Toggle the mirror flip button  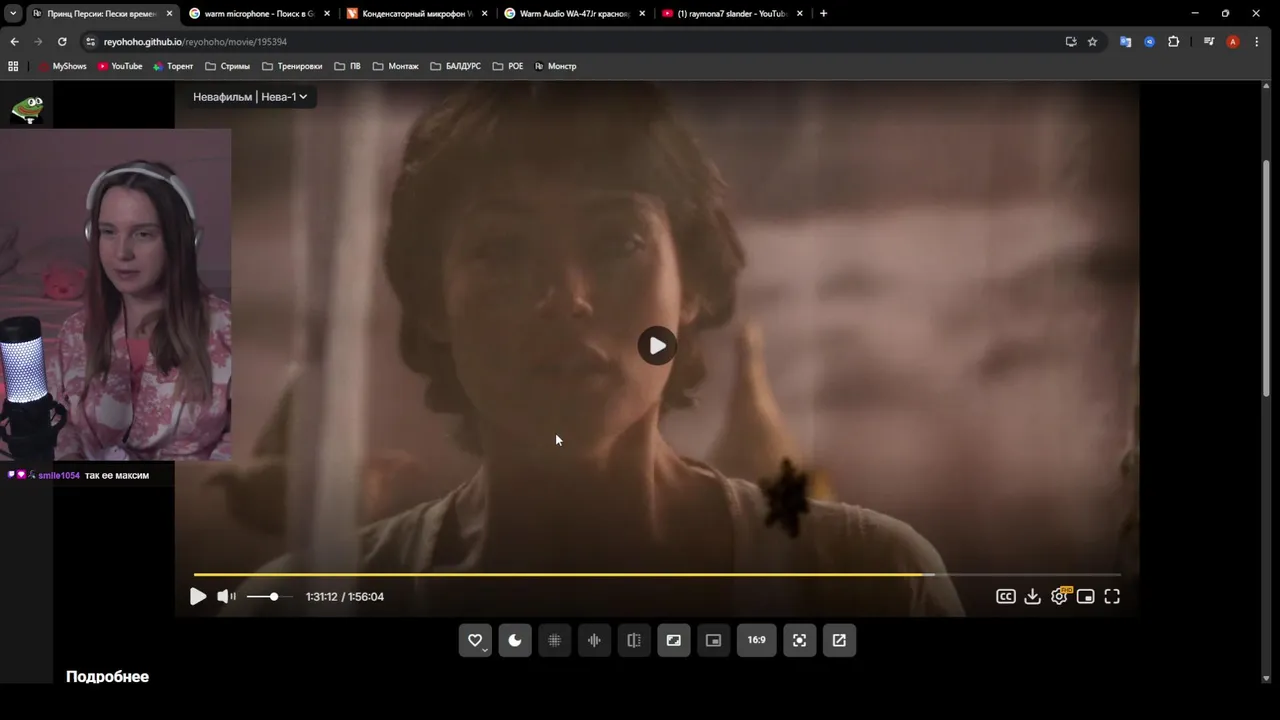[x=634, y=640]
